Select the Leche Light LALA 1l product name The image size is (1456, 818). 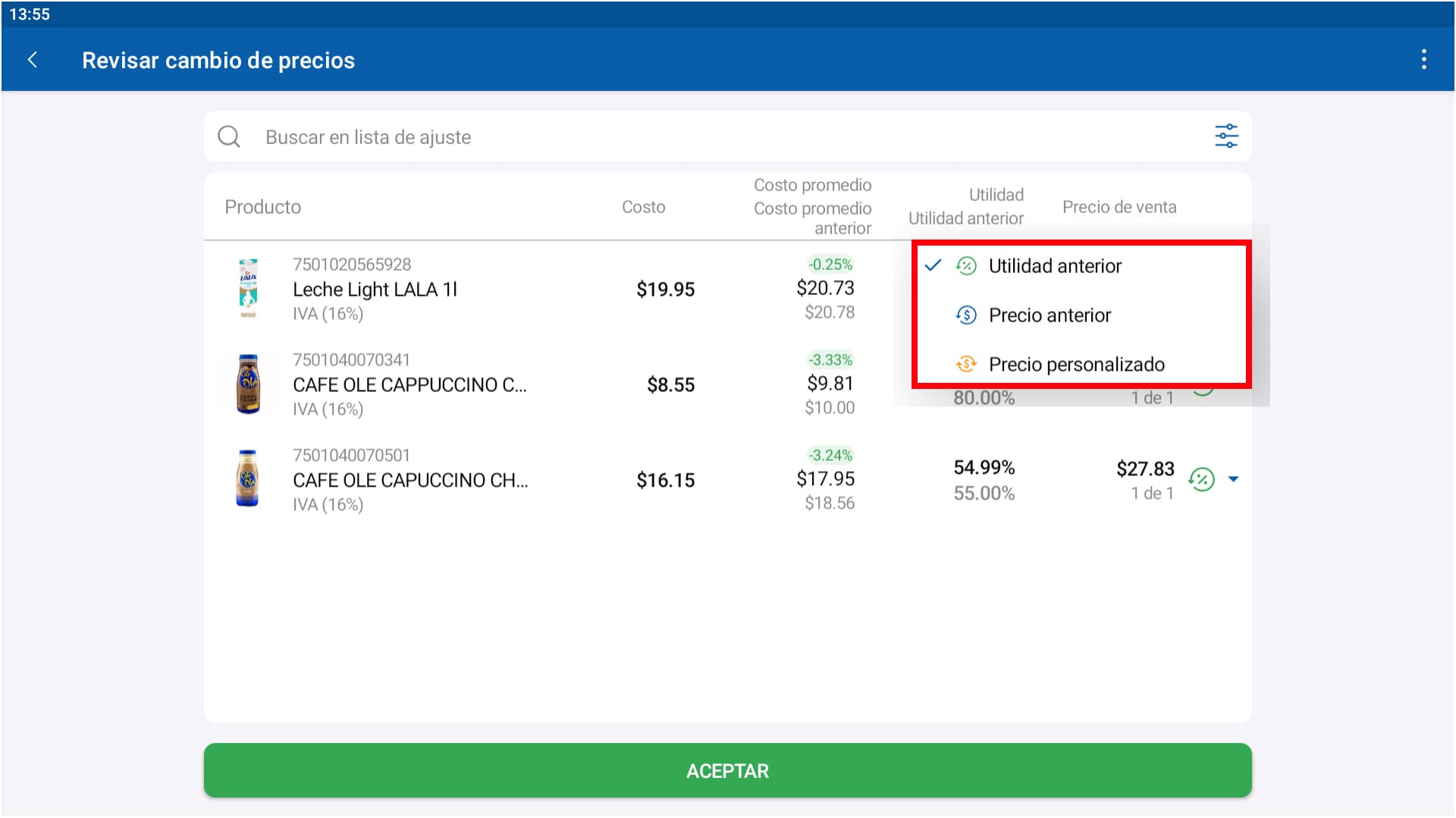pos(375,290)
